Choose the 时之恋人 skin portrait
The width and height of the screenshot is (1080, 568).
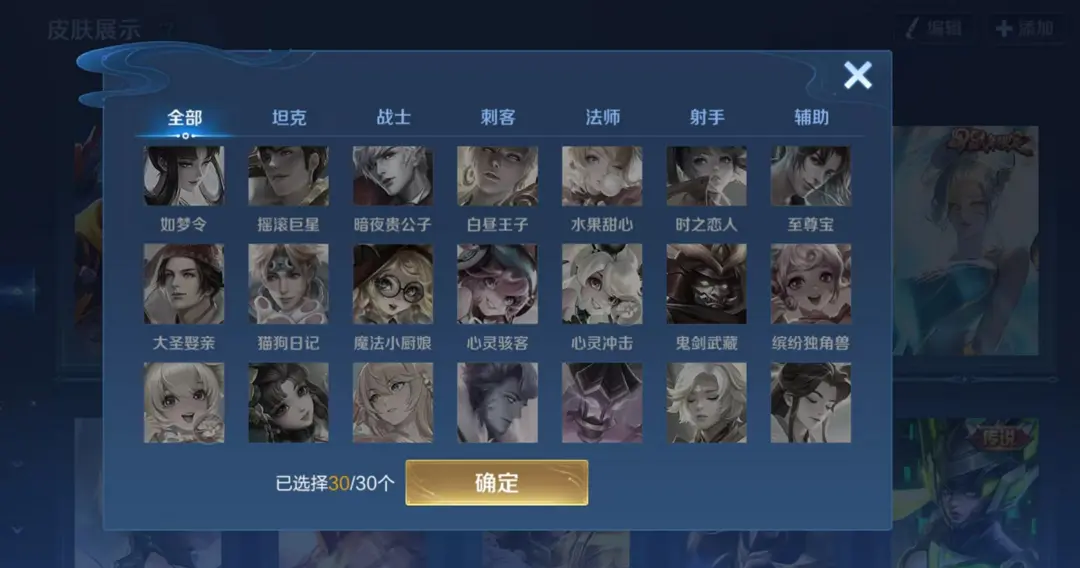click(x=707, y=176)
